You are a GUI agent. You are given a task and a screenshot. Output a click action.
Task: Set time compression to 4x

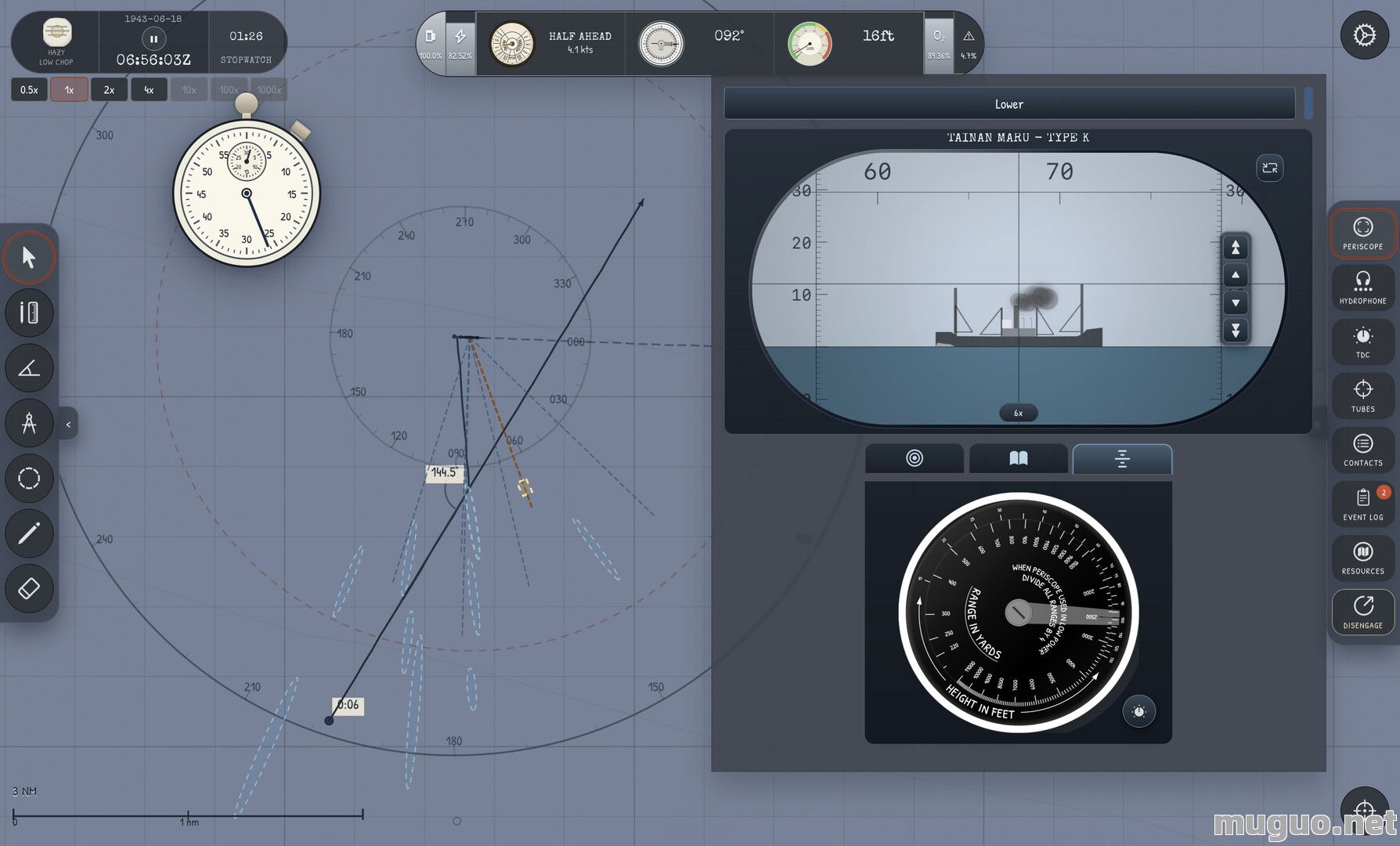pyautogui.click(x=149, y=90)
